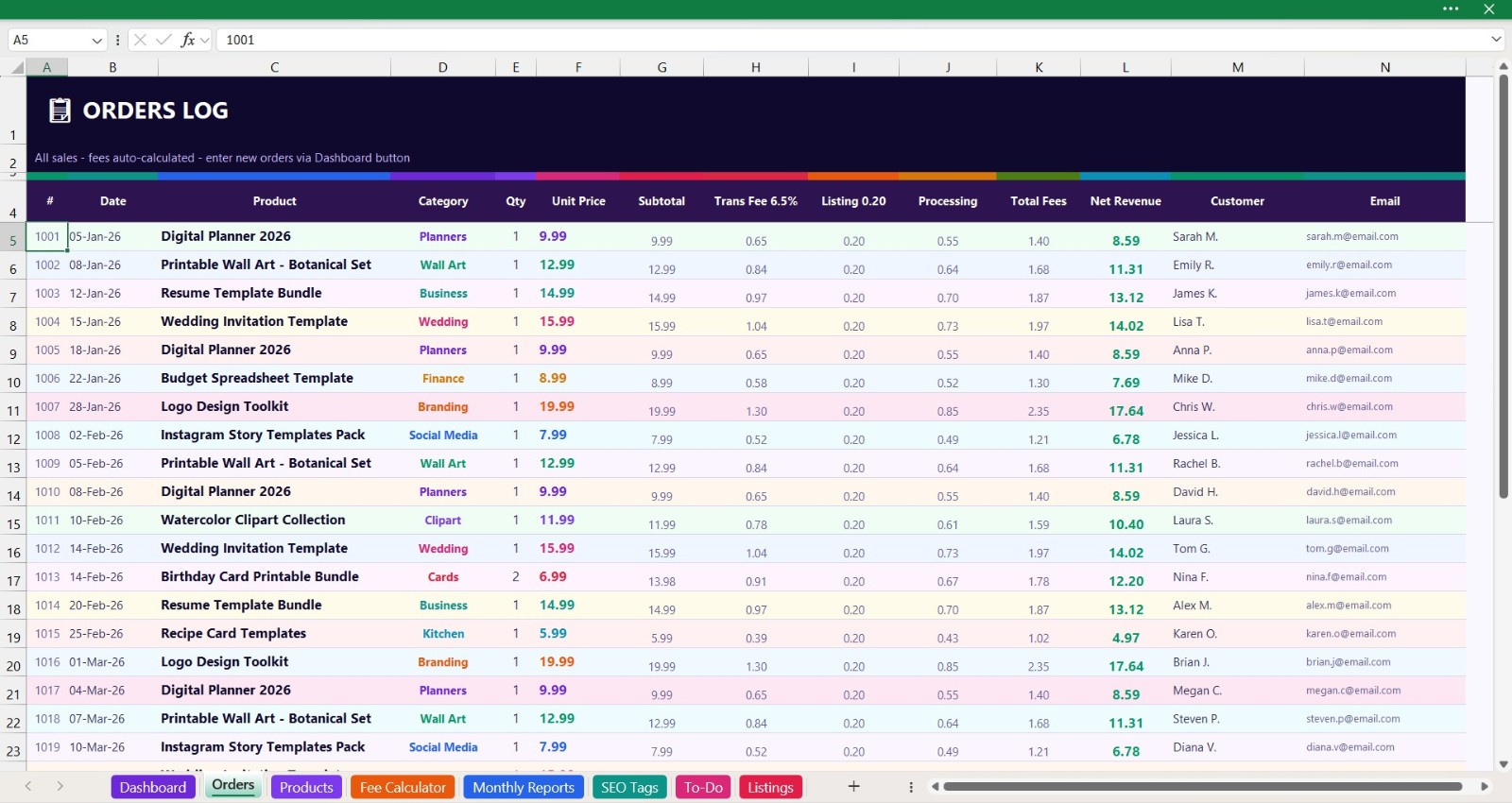Go to the Fee Calculator tab
The image size is (1512, 803).
tap(403, 787)
